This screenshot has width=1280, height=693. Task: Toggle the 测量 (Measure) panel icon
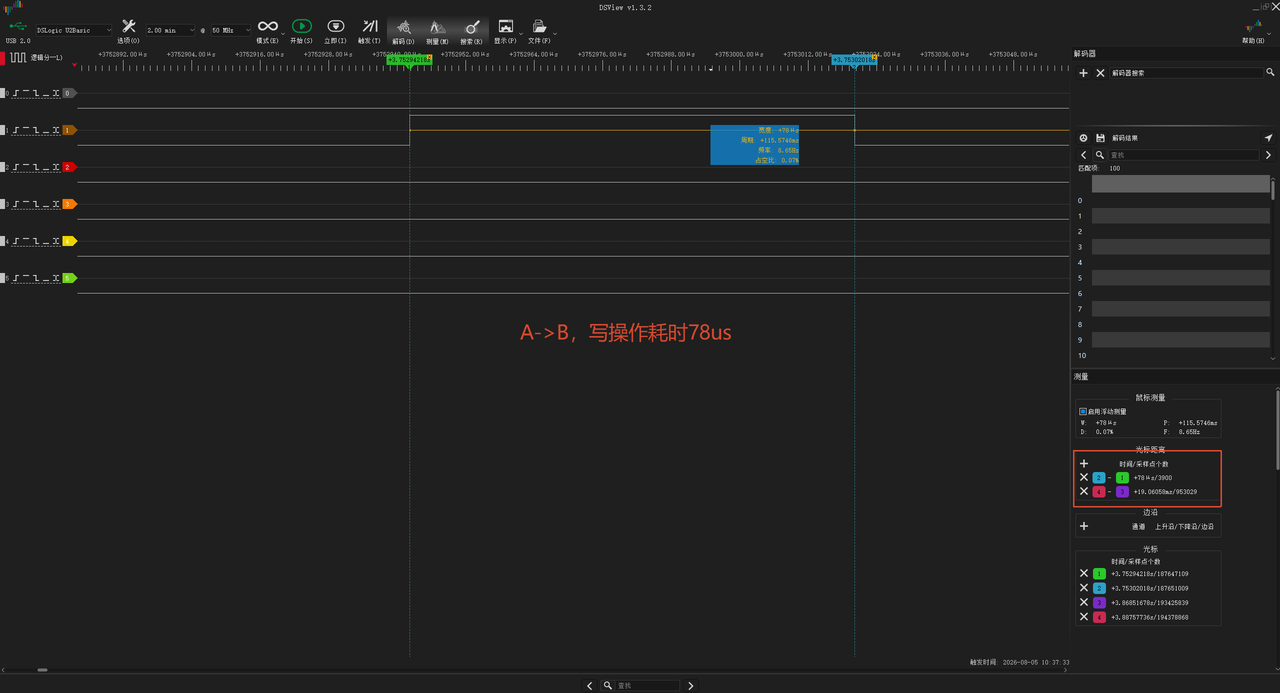tap(437, 26)
